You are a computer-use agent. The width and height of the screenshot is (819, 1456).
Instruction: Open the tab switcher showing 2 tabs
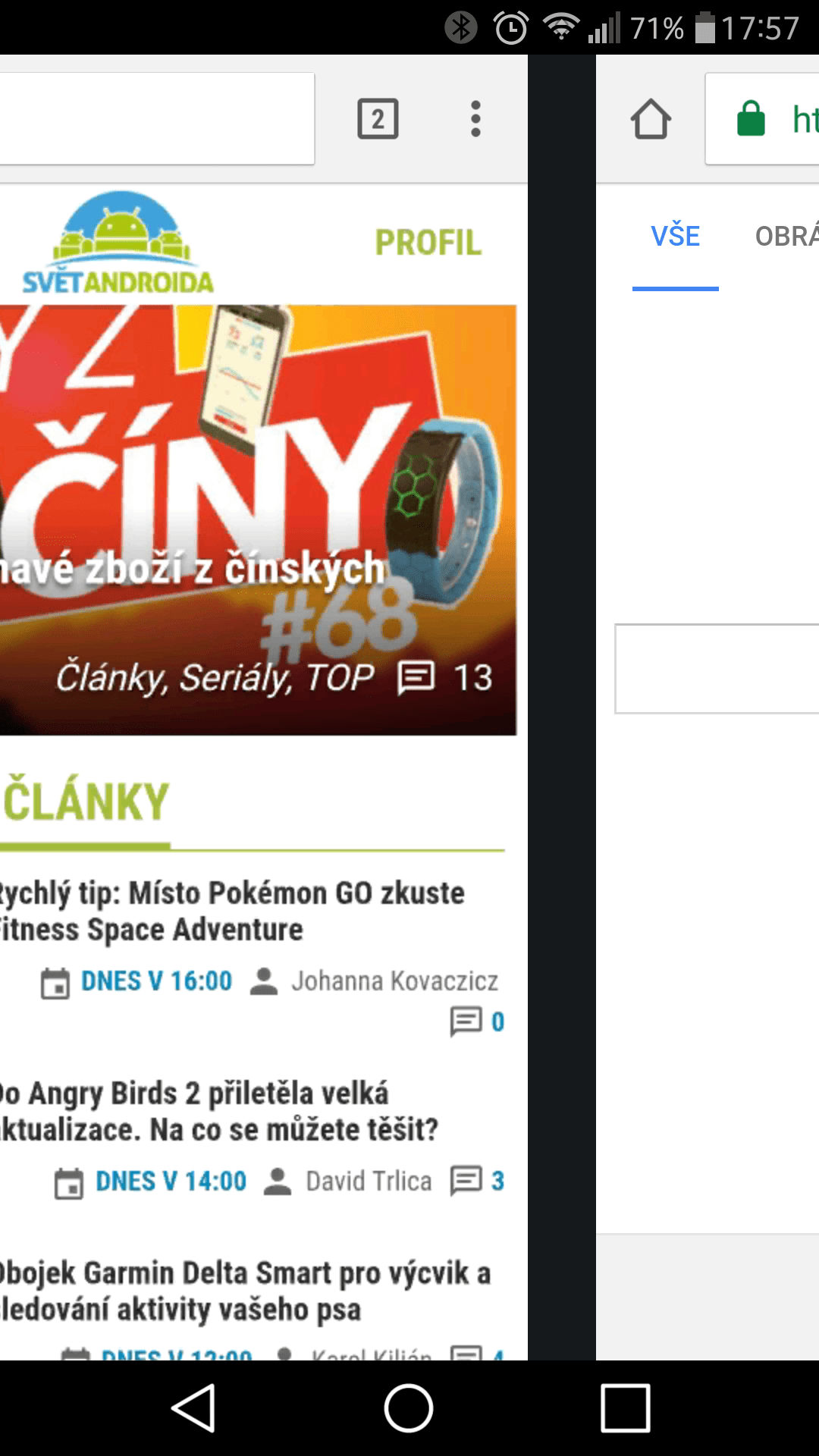378,118
